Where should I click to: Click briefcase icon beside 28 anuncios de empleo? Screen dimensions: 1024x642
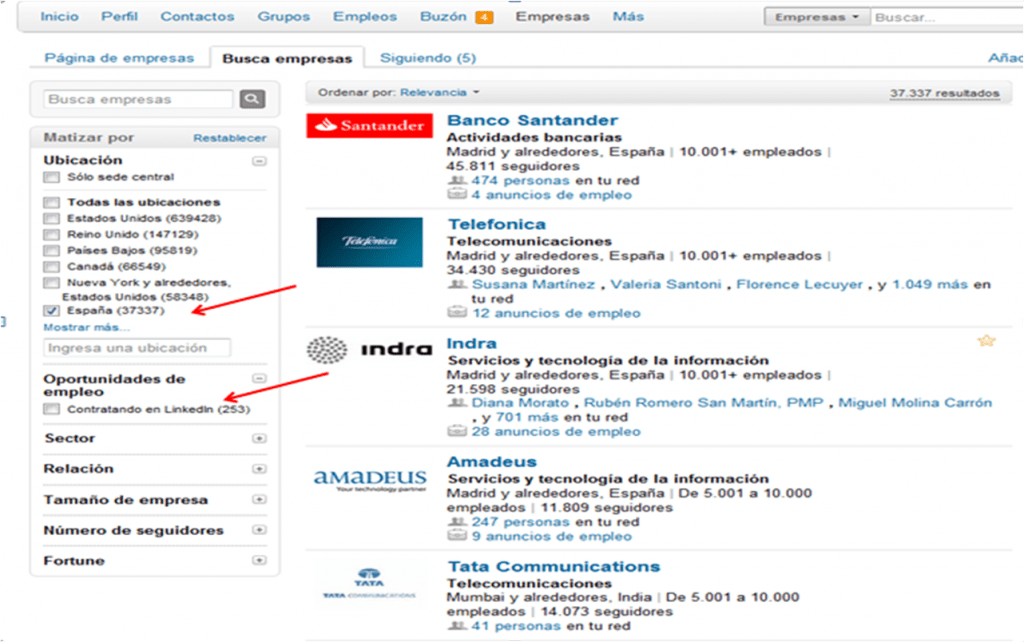tap(456, 430)
